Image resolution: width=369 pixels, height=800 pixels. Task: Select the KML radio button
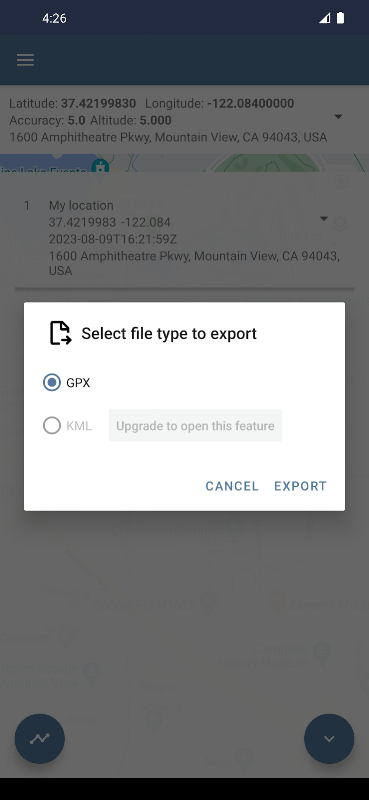52,426
